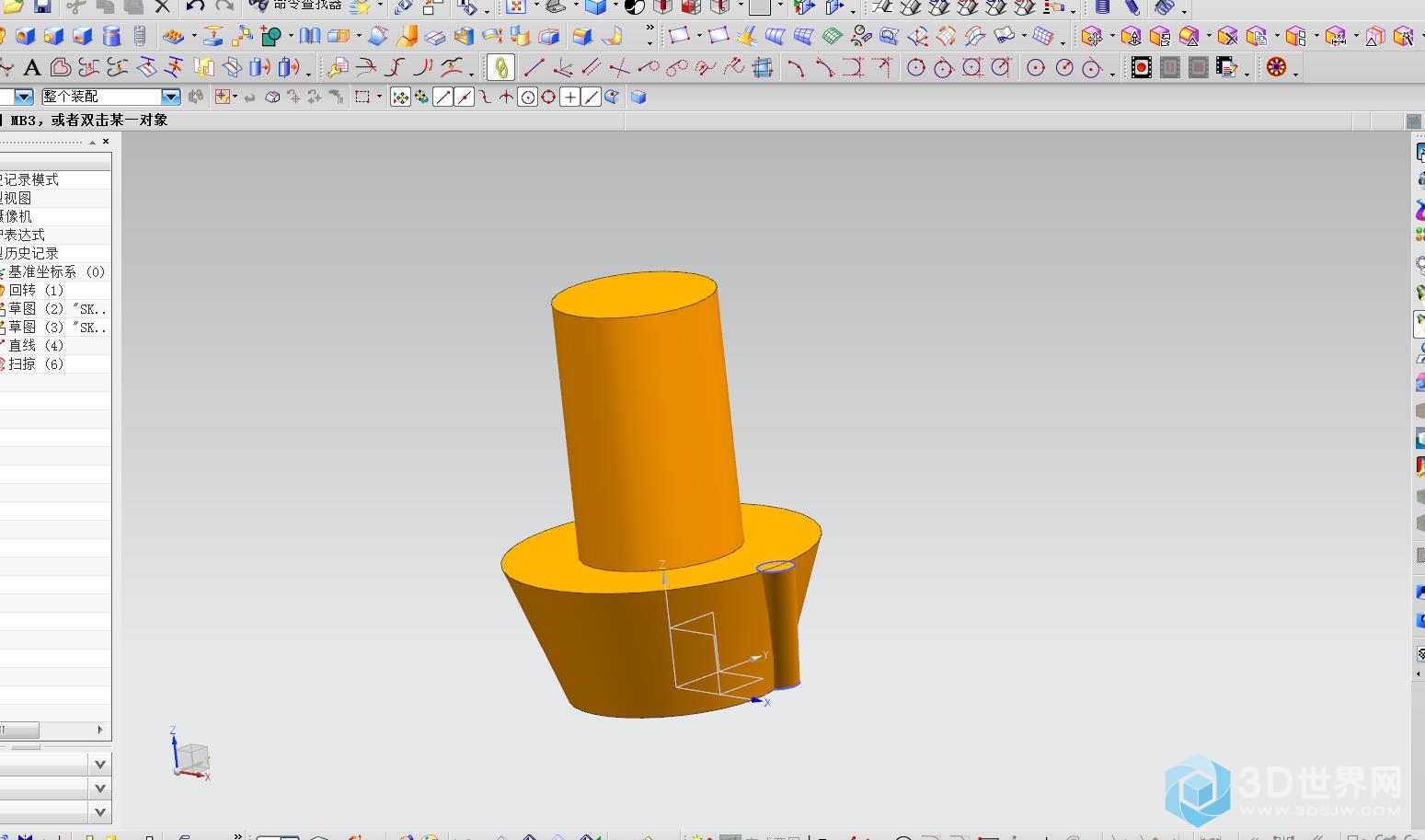Select 草图 (3) sketch in navigator
1425x840 pixels.
click(x=55, y=327)
